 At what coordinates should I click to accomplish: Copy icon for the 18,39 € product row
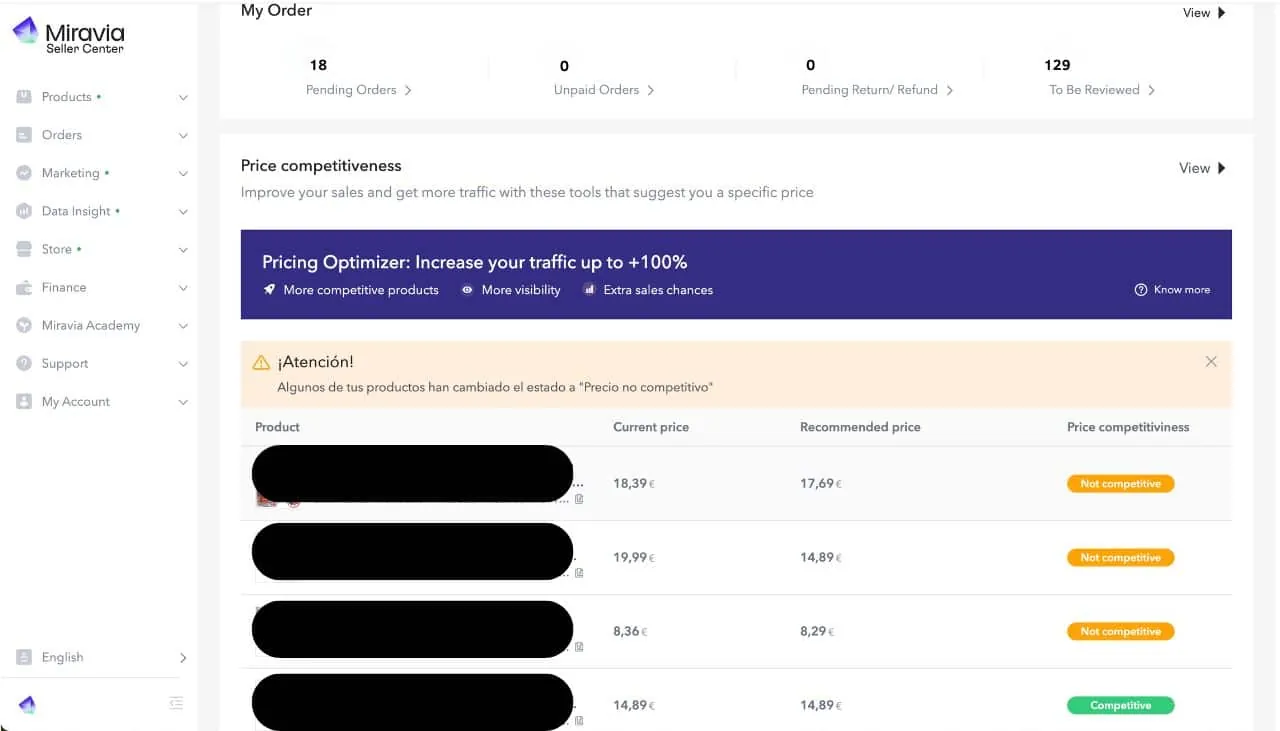pos(579,499)
